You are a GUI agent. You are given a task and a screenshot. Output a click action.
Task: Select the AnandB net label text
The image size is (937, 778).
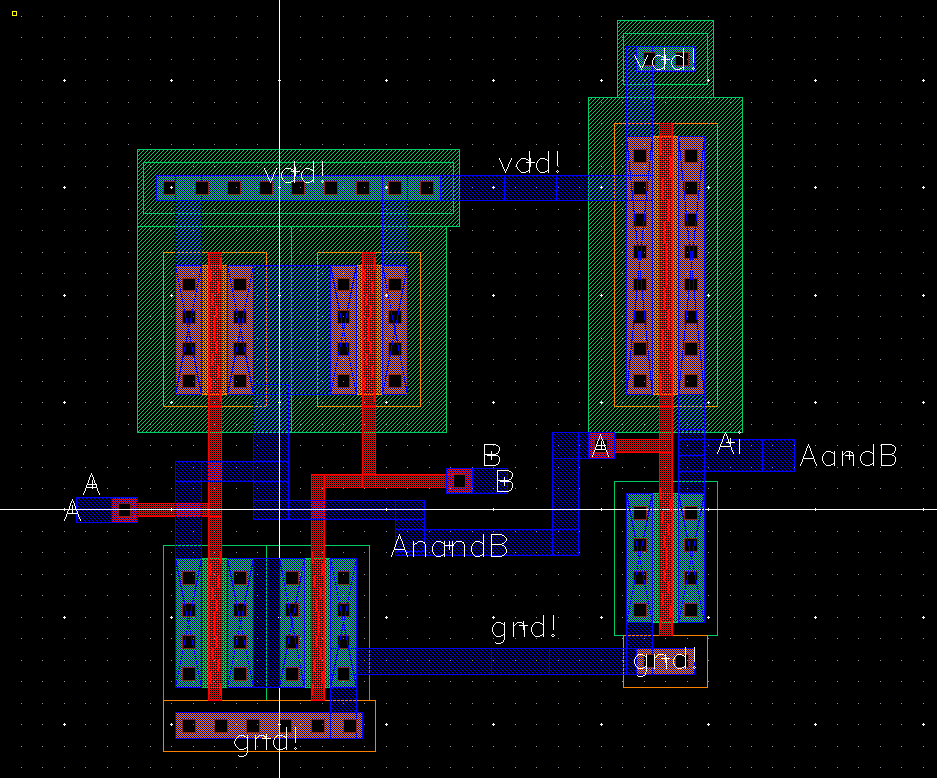[x=449, y=546]
